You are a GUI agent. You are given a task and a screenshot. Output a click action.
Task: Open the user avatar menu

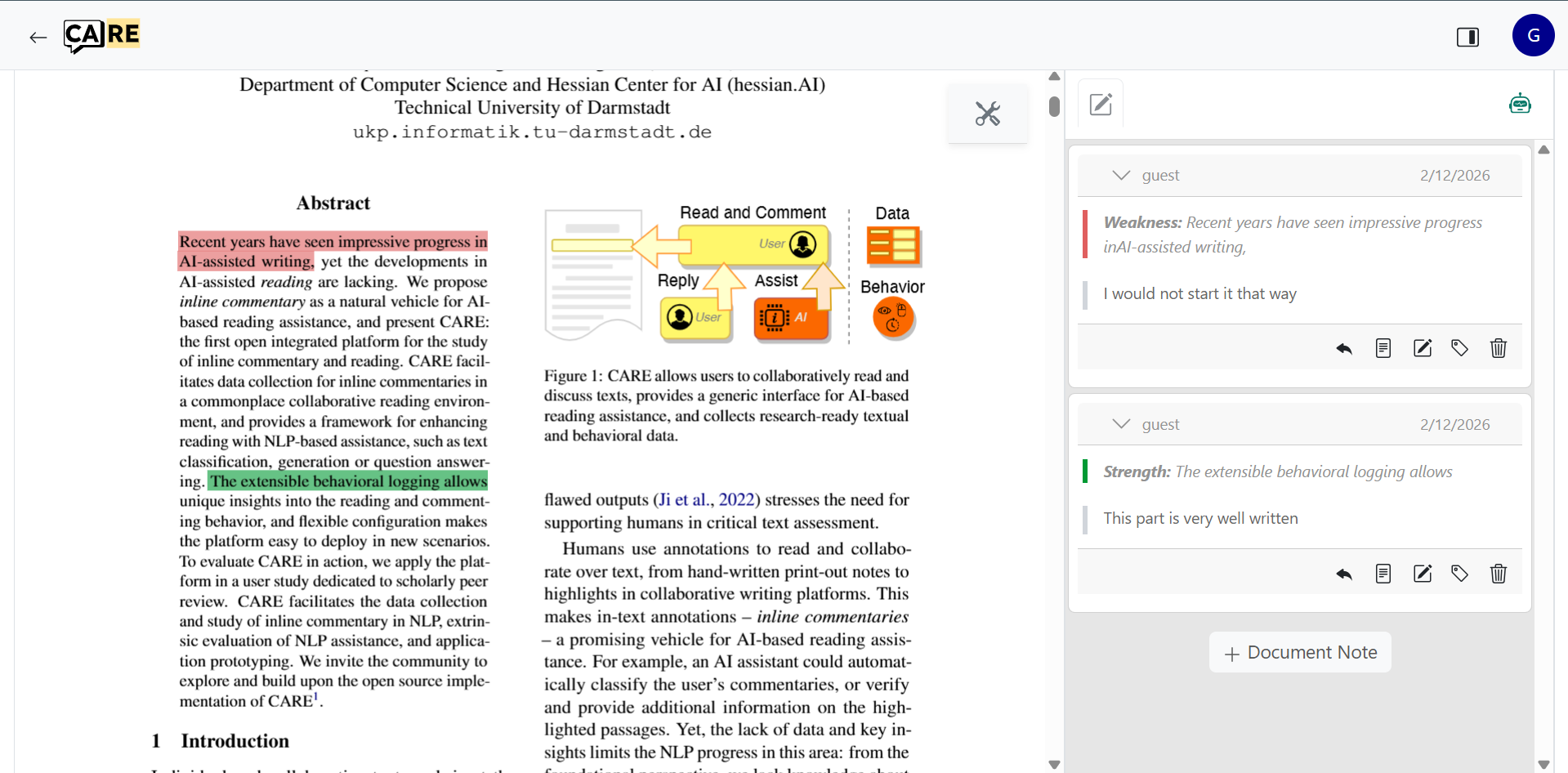point(1532,35)
